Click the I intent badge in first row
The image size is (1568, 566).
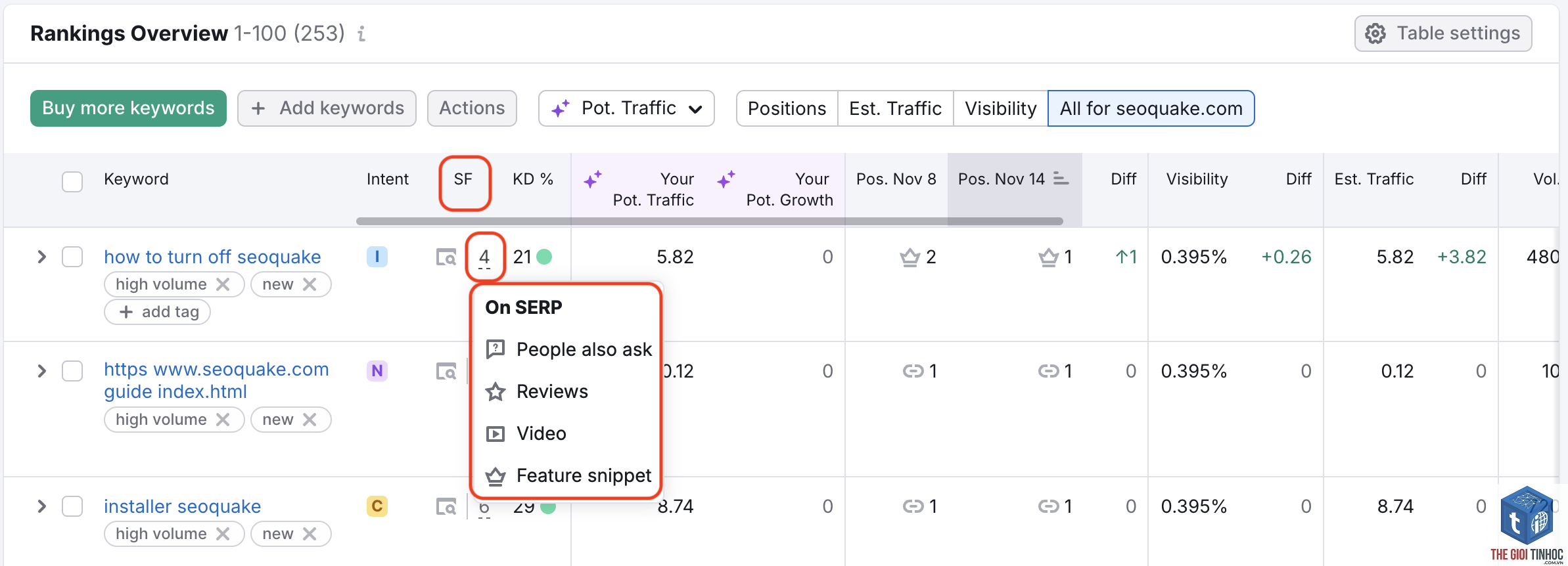pos(377,257)
